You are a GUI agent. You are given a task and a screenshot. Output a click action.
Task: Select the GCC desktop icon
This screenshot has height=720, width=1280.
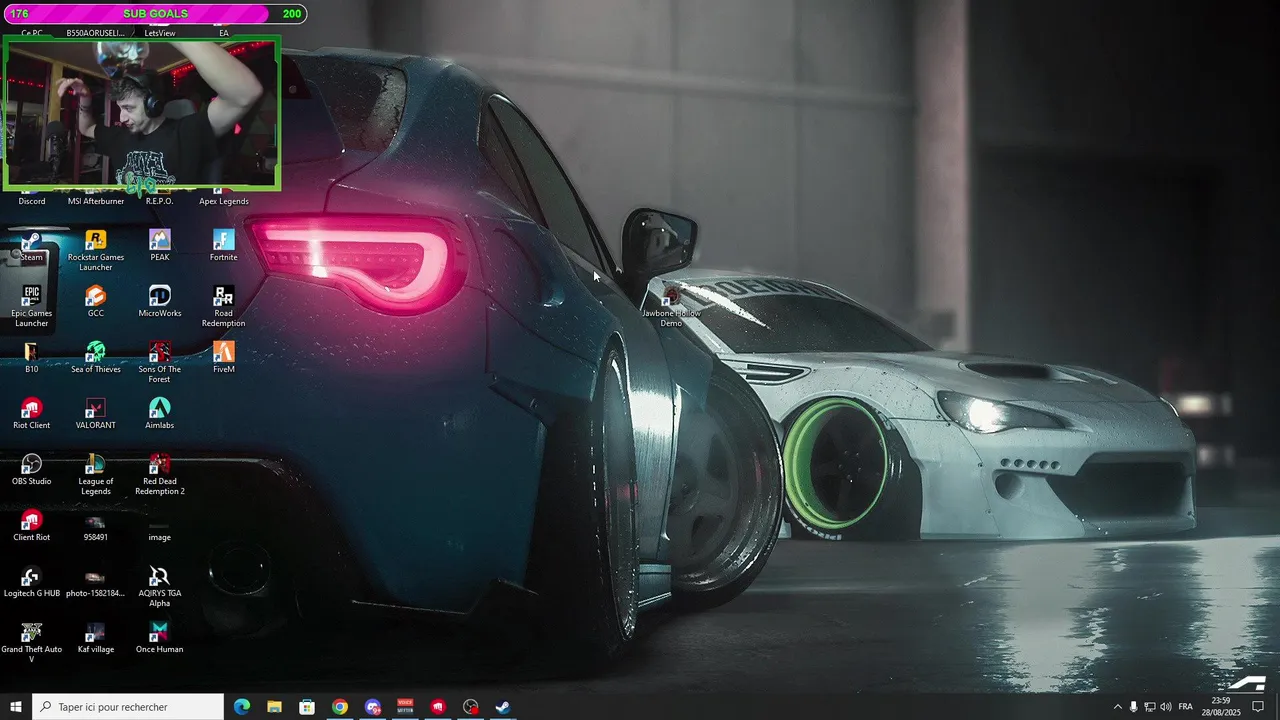[x=96, y=302]
